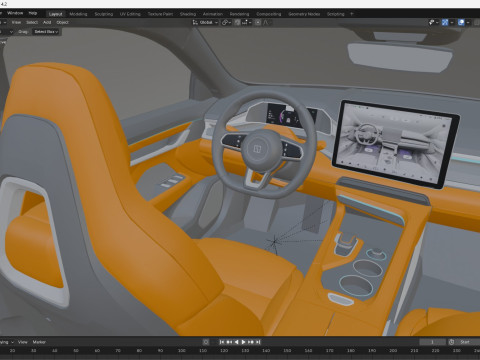Toggle viewport overlays icon
This screenshot has height=360, width=480.
pos(461,22)
